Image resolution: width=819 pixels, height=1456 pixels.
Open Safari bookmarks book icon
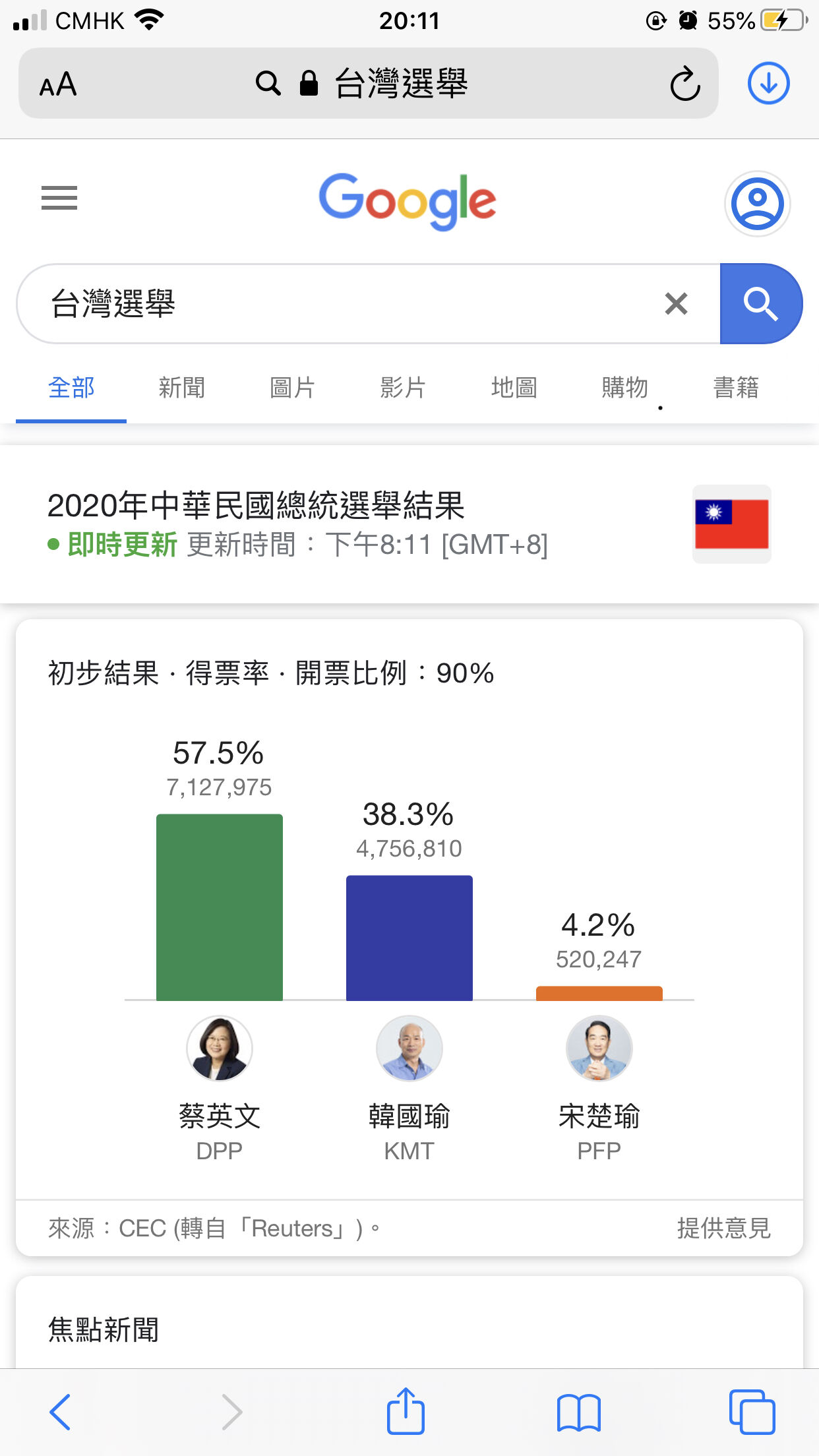(578, 1412)
